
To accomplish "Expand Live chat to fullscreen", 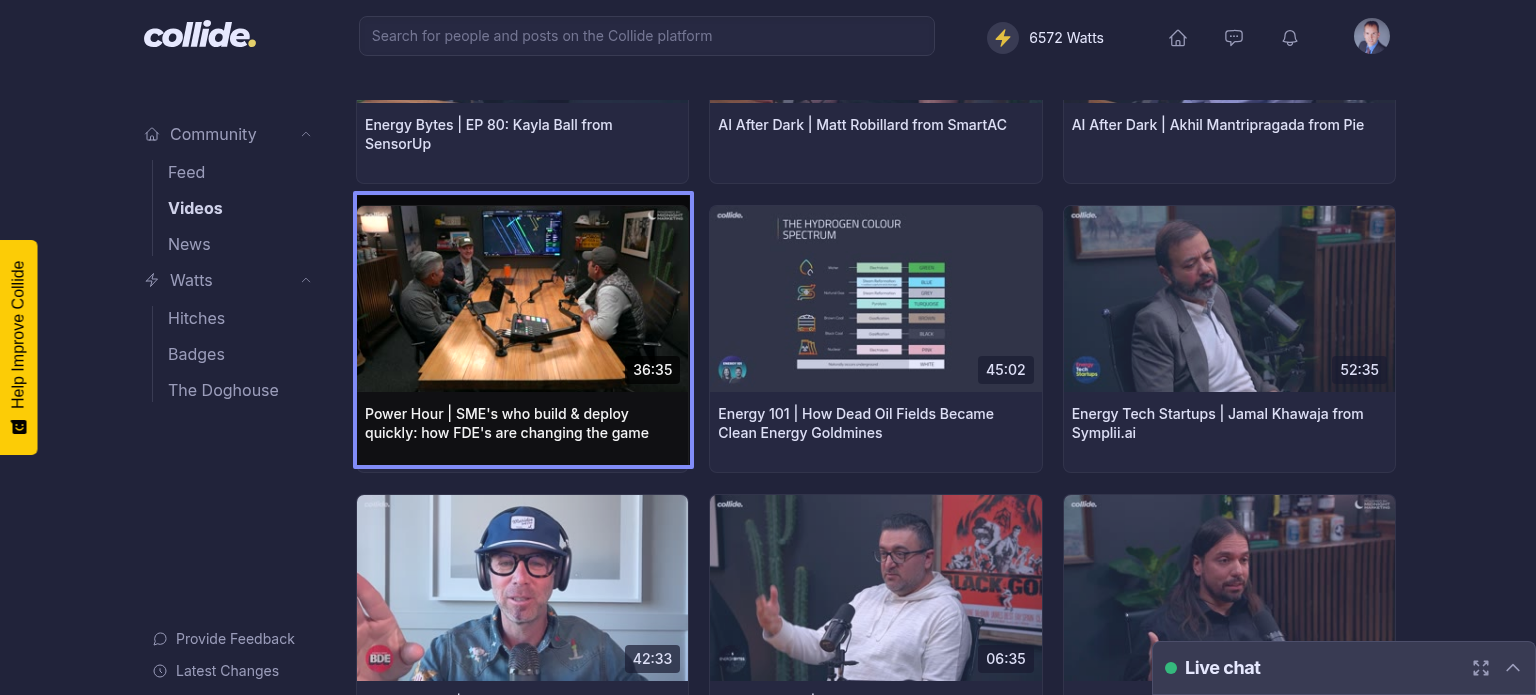I will (1481, 668).
